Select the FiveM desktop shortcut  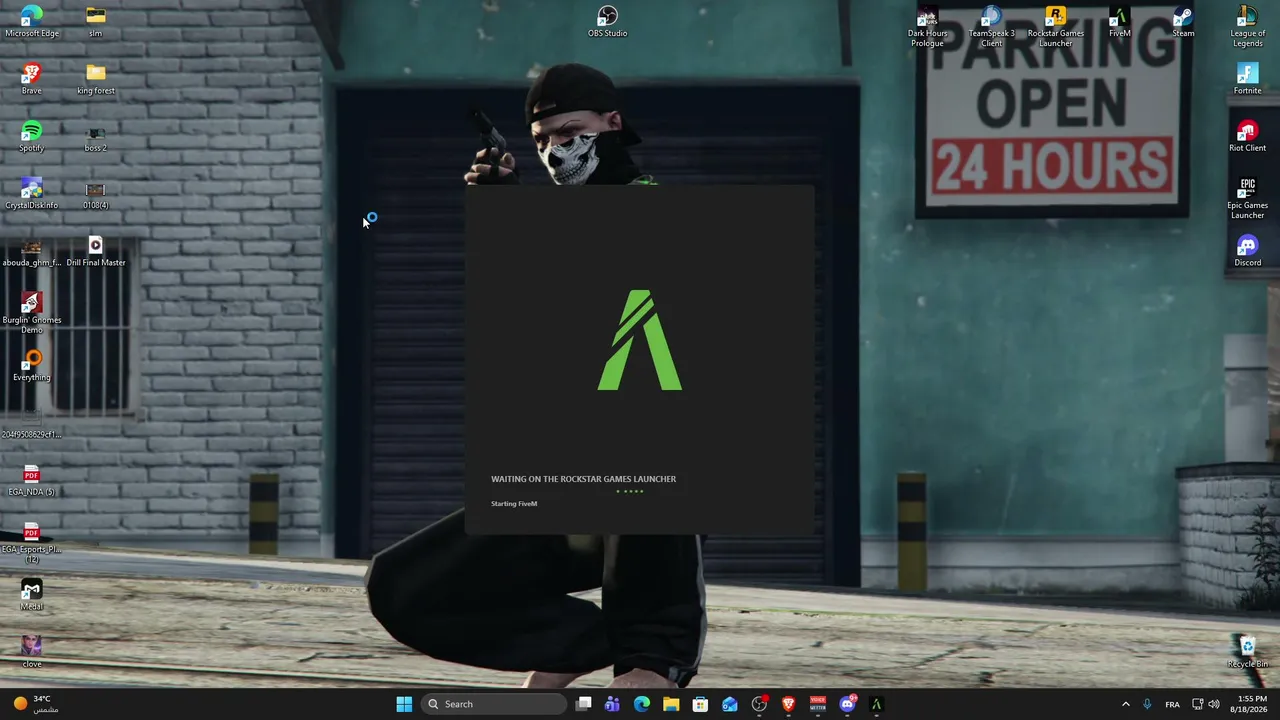coord(1120,22)
